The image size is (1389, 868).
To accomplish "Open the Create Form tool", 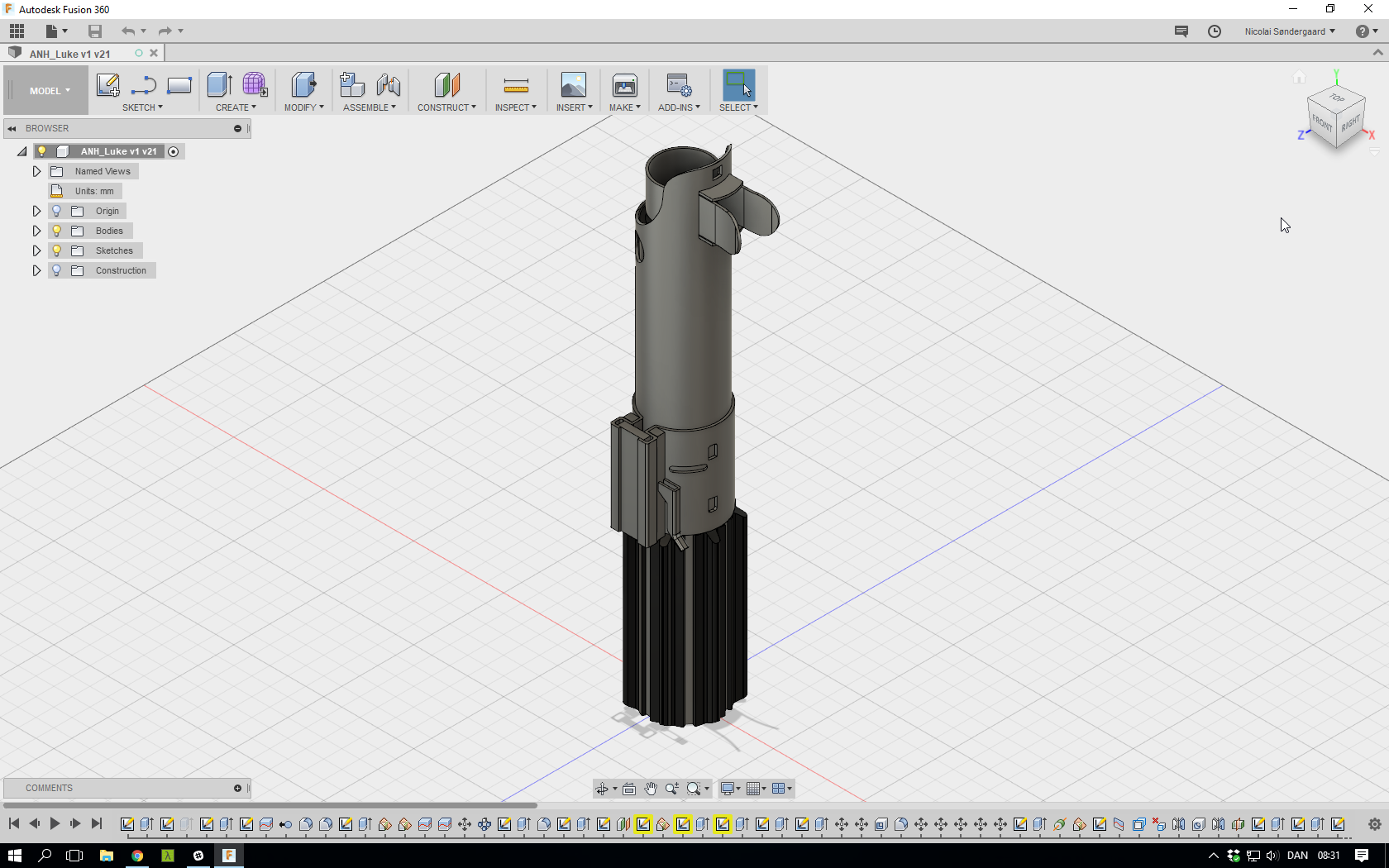I will [255, 85].
